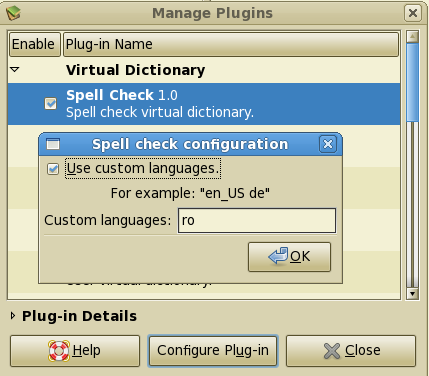
Task: Click the Close button at the bottom
Action: [351, 351]
